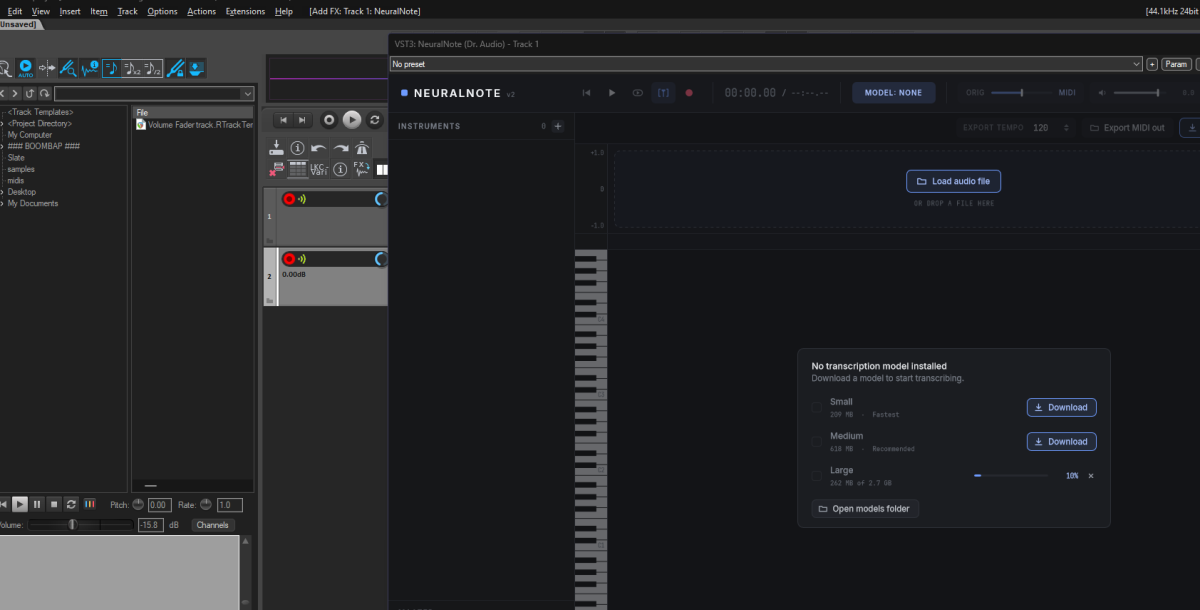The image size is (1200, 610).
Task: Open the Insert menu
Action: 70,11
